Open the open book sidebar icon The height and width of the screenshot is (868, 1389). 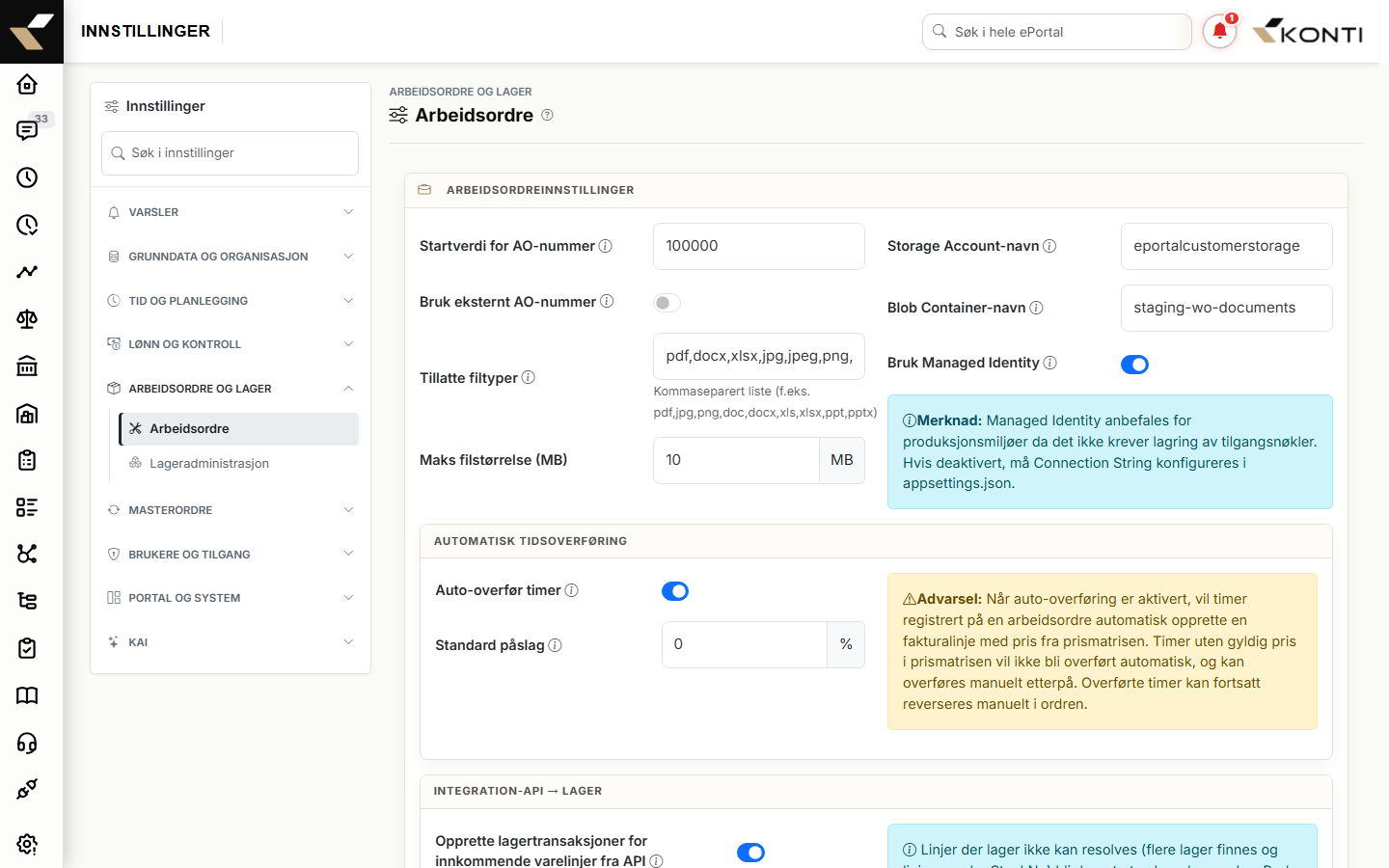(x=27, y=695)
